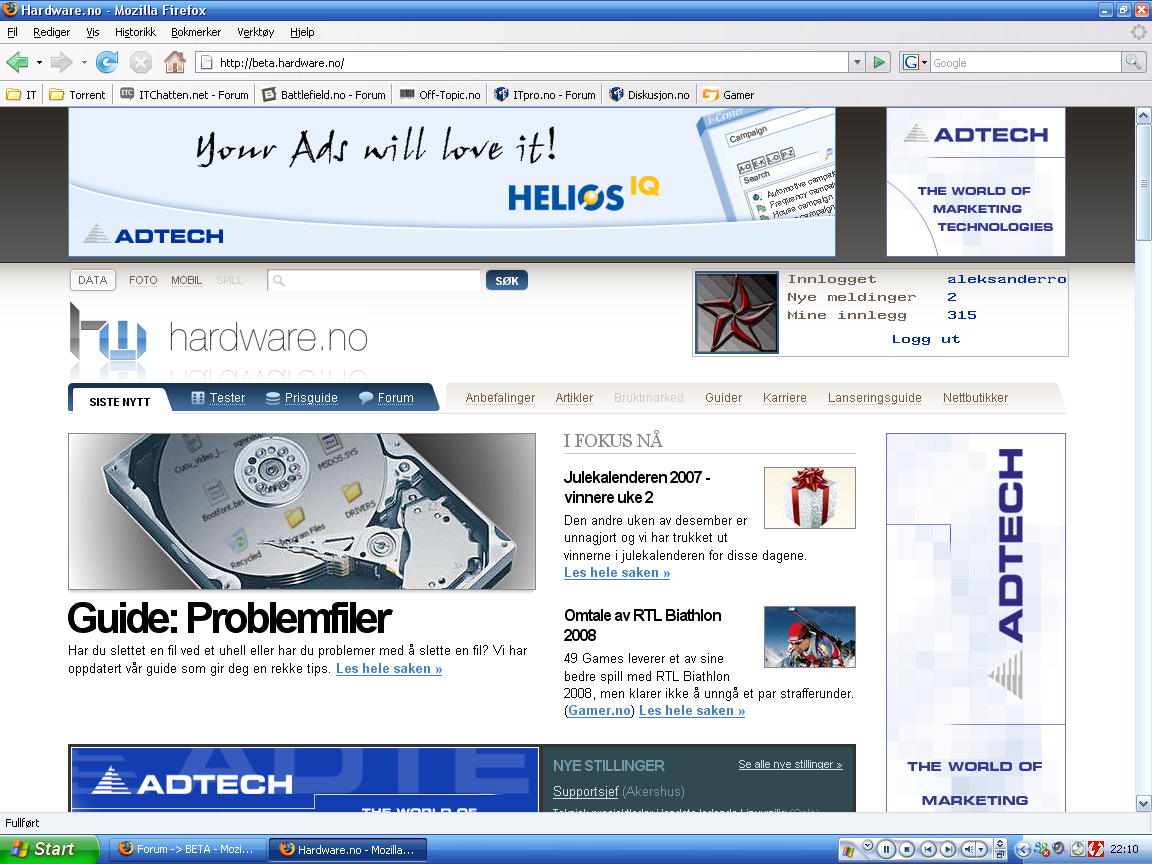Click the green Go arrow beside address bar
The image size is (1152, 864).
[x=879, y=62]
